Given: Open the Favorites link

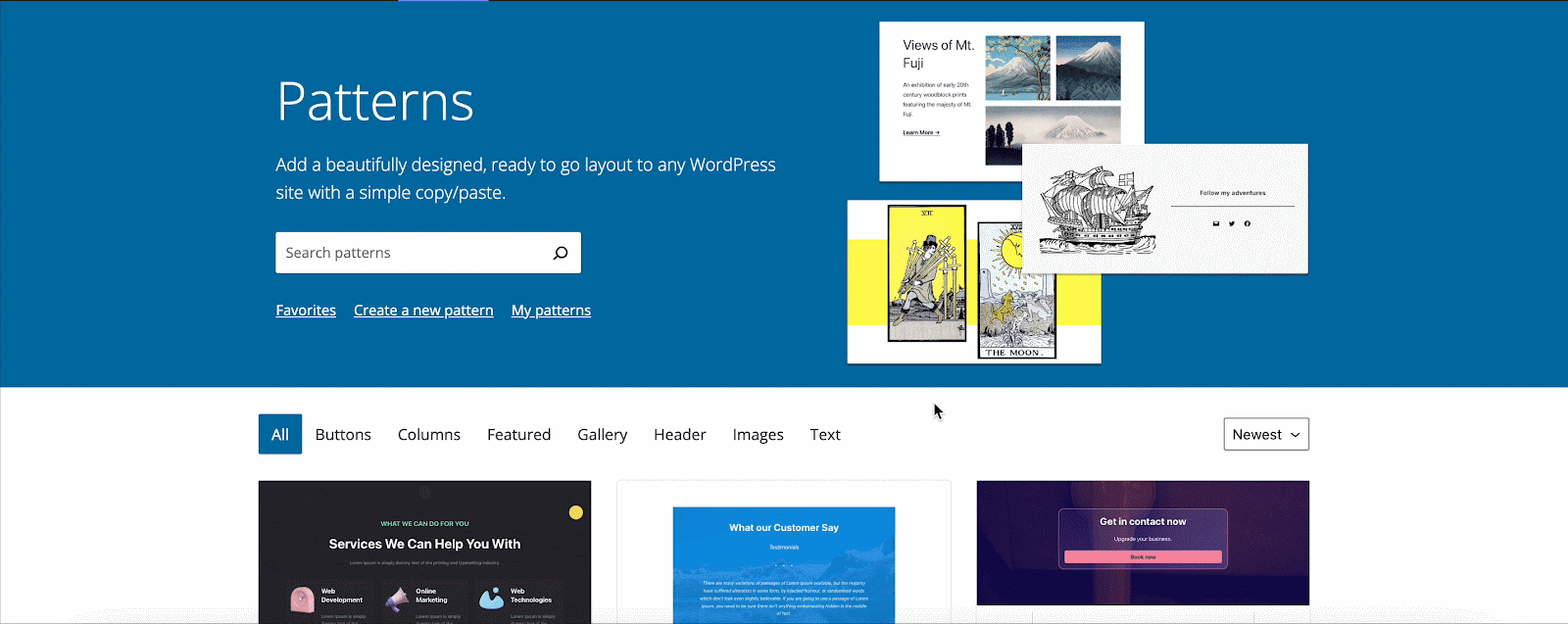Looking at the screenshot, I should (306, 311).
